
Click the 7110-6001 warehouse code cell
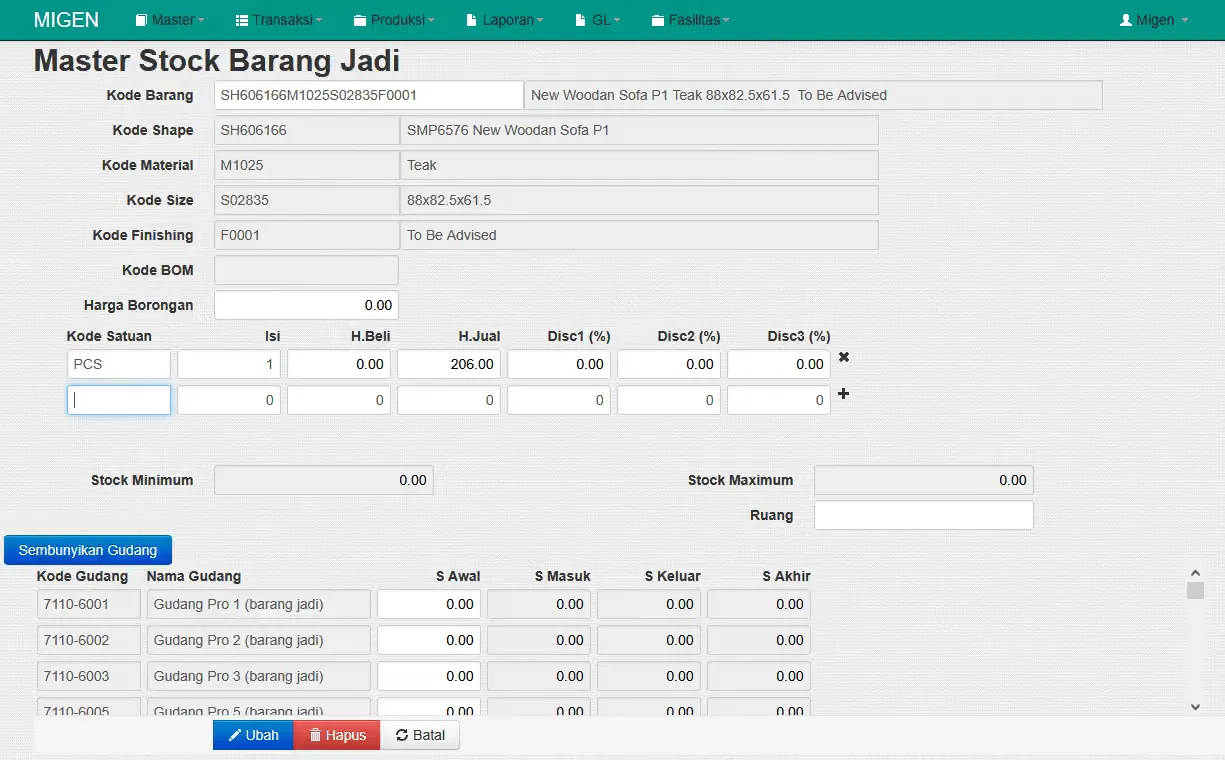click(x=89, y=604)
